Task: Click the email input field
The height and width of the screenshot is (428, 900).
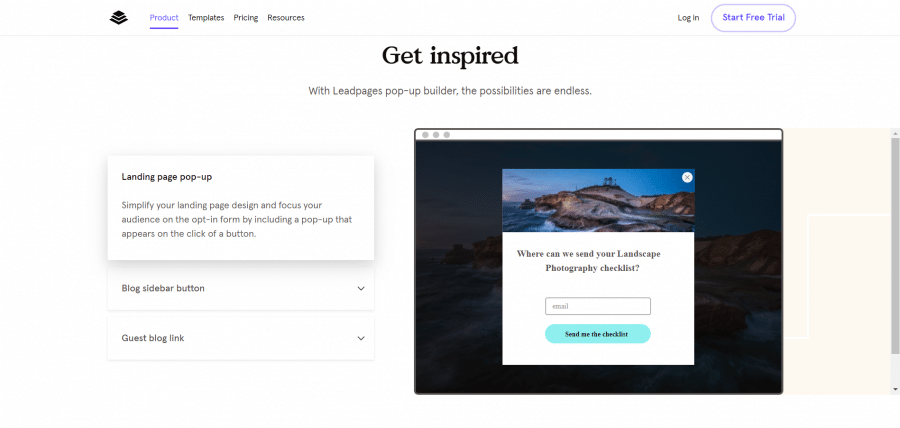Action: (598, 306)
